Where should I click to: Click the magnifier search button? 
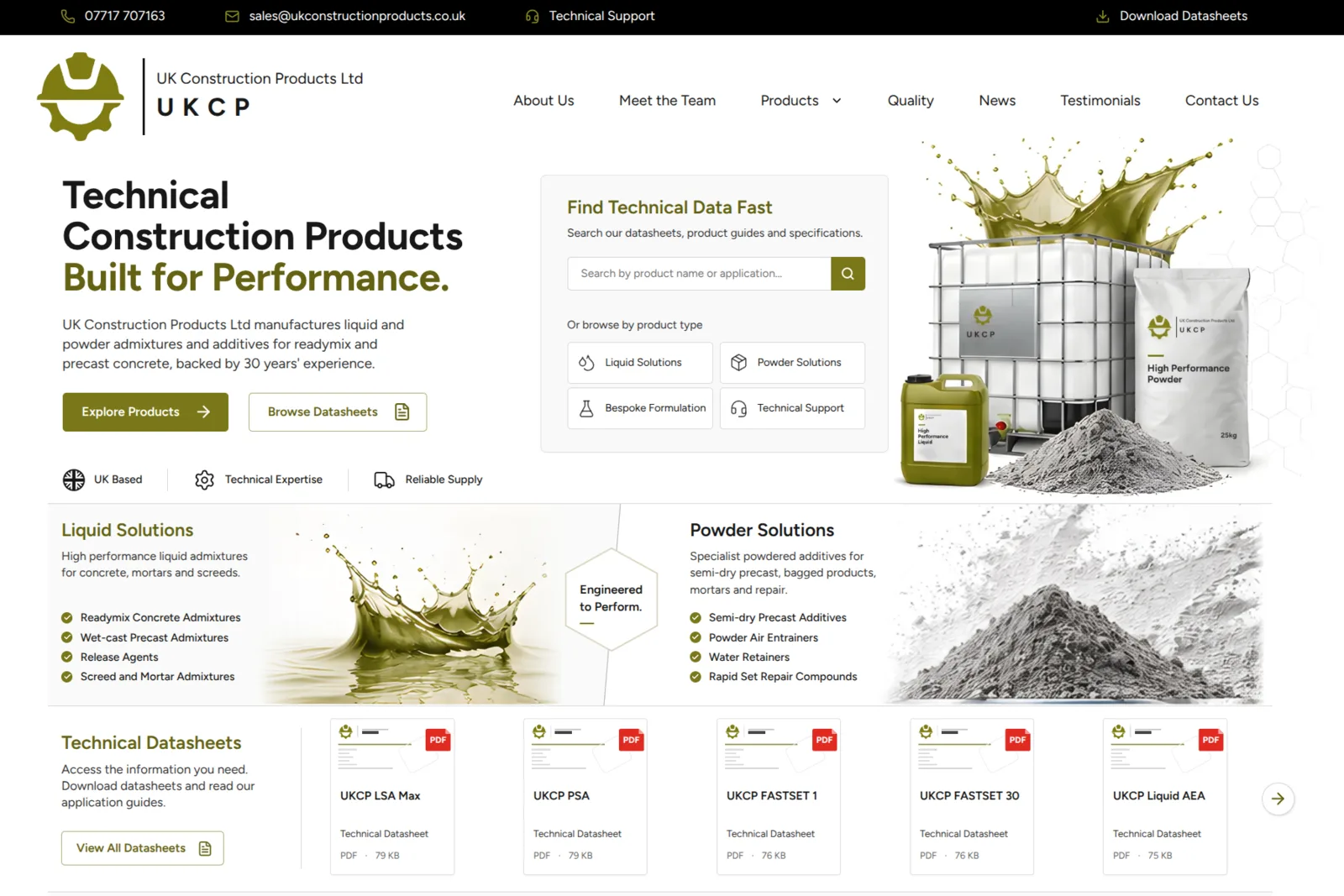848,274
